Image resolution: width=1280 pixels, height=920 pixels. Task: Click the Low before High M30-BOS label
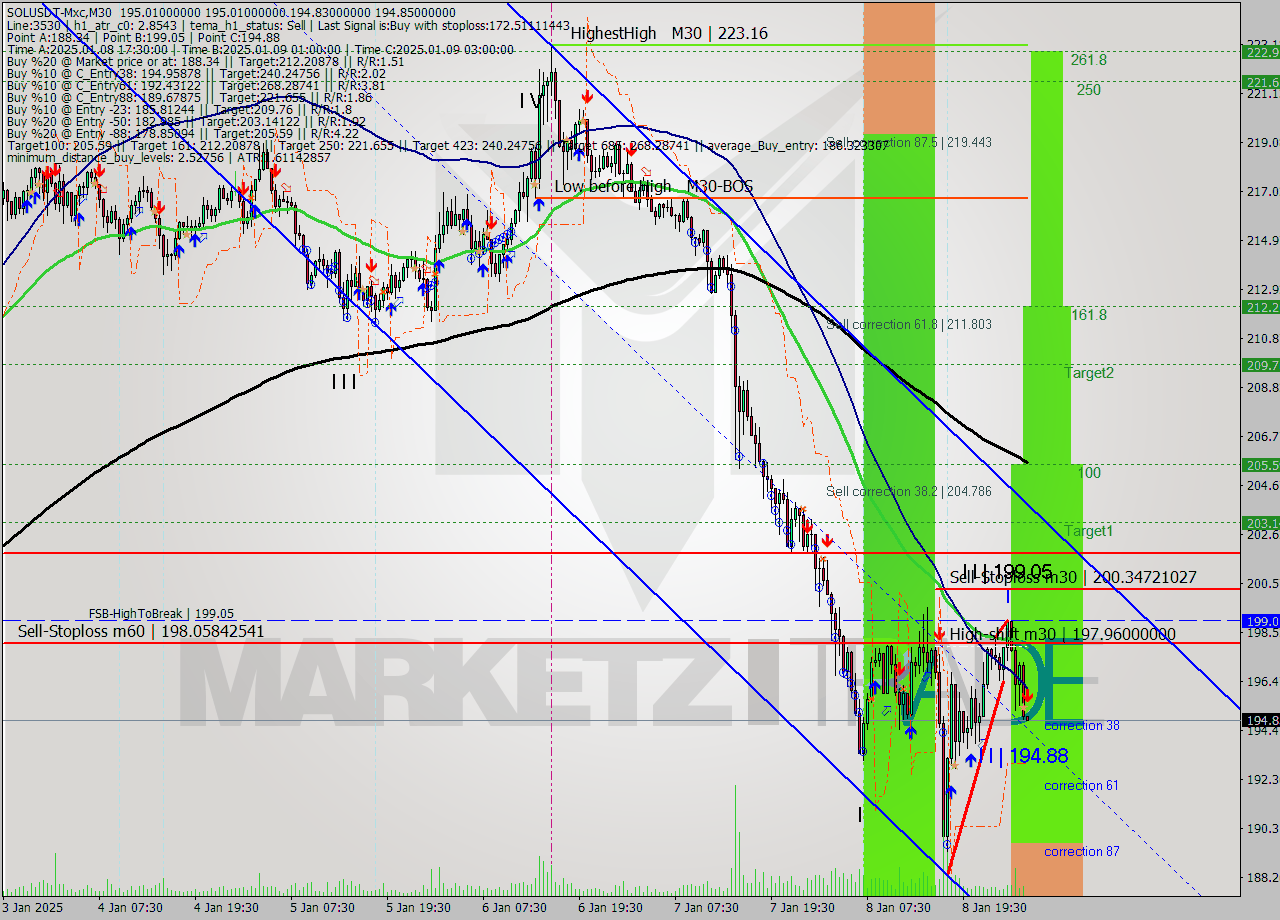click(x=654, y=187)
